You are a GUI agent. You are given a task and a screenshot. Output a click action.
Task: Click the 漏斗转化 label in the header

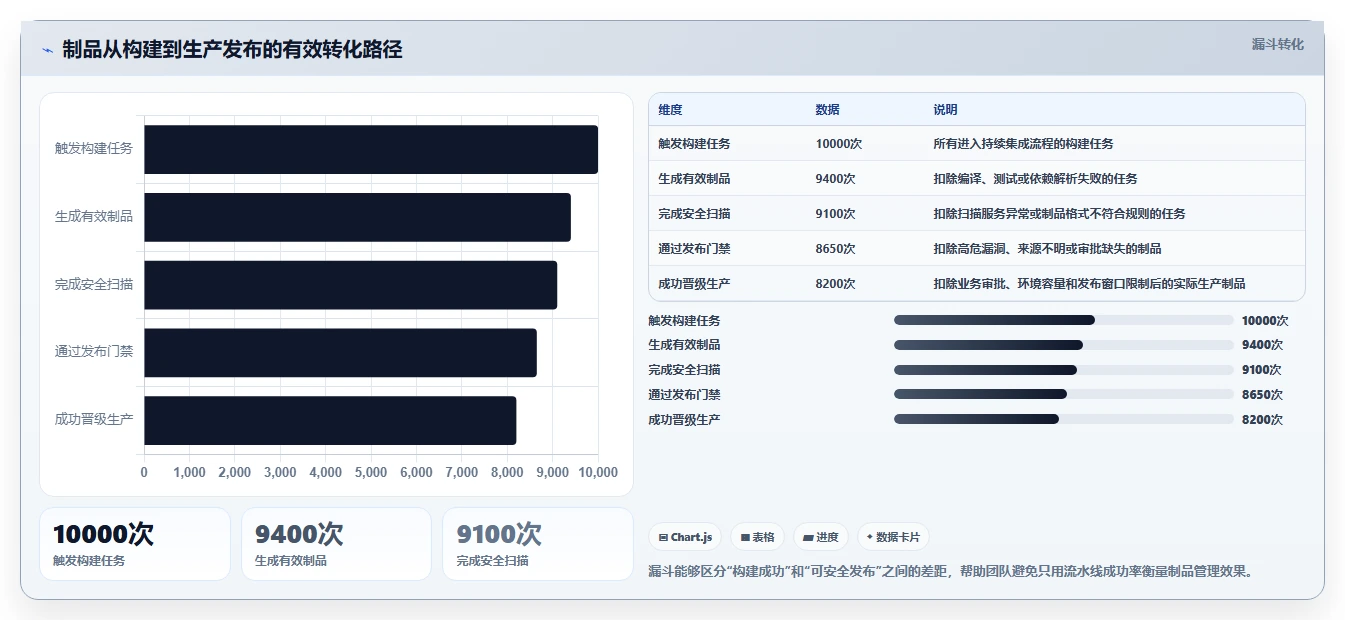click(x=1278, y=44)
